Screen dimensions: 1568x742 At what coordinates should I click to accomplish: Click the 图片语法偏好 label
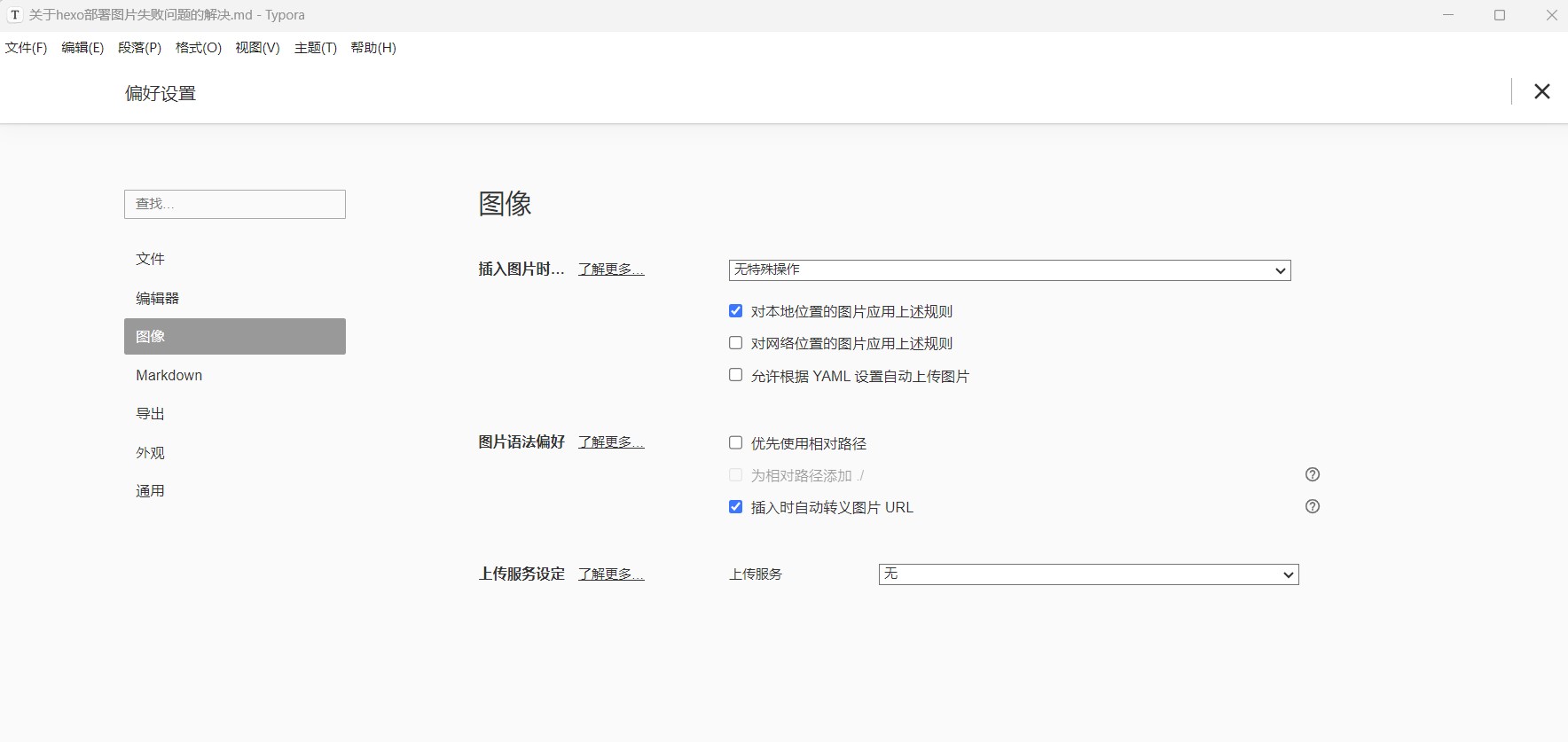pos(521,442)
